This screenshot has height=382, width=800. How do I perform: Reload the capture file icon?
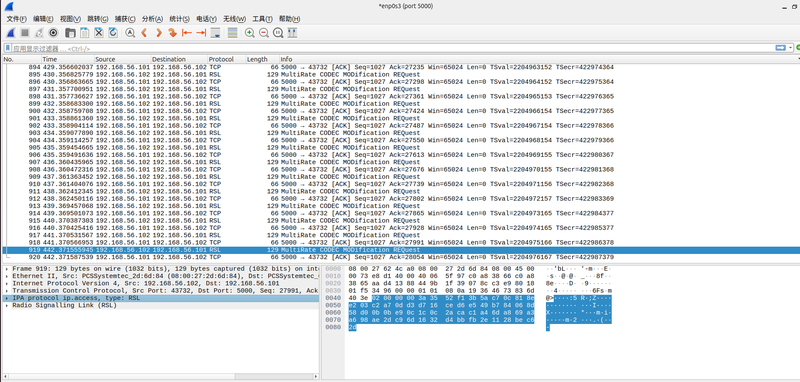[x=113, y=33]
